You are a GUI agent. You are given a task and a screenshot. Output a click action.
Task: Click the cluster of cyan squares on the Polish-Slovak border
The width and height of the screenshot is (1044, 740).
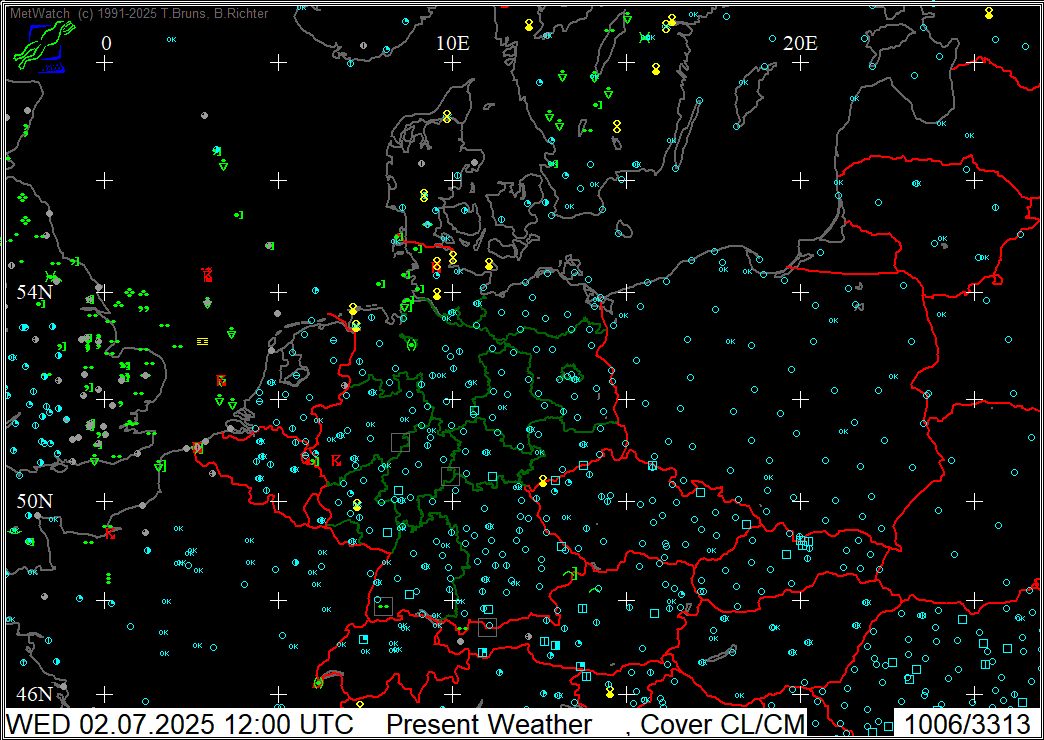[804, 542]
